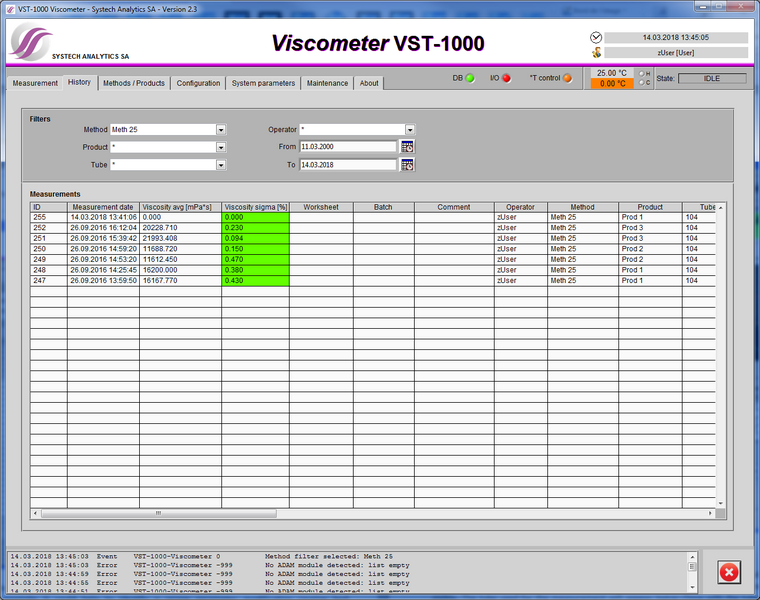Select the History tab
Image resolution: width=760 pixels, height=600 pixels.
coord(79,82)
